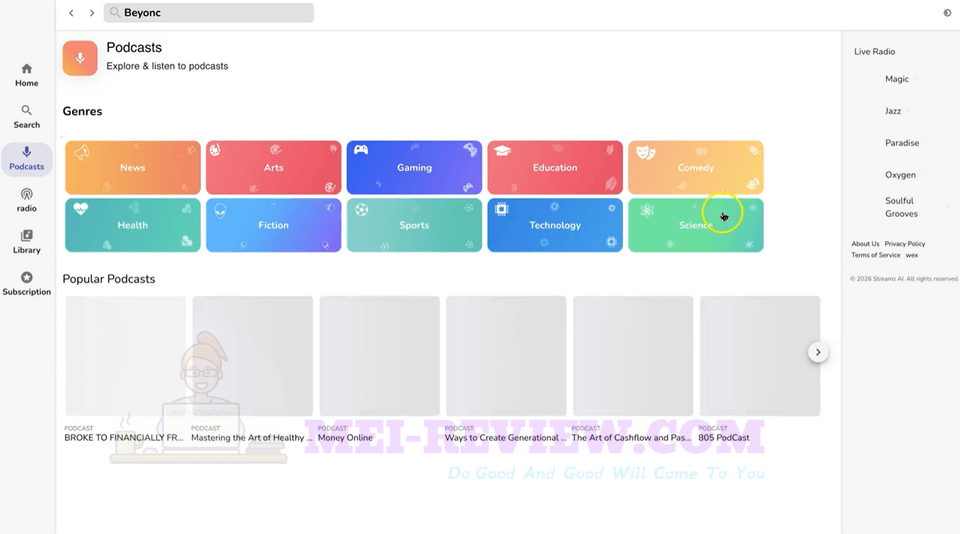Click the soccer ball icon on Sports
The width and height of the screenshot is (960, 534).
(x=362, y=210)
